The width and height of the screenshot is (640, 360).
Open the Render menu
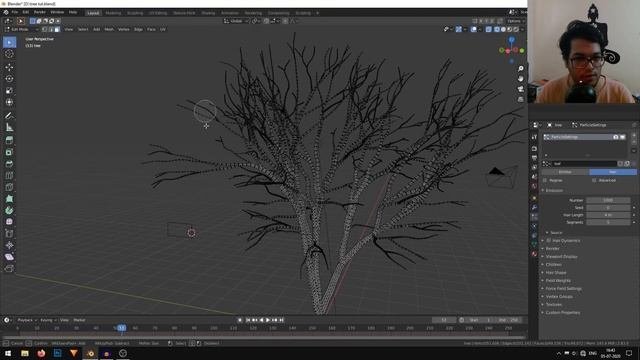click(x=40, y=13)
